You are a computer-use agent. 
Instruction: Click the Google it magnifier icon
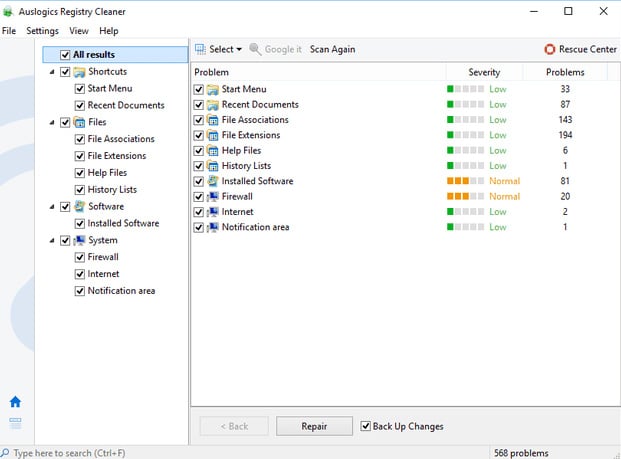click(x=255, y=50)
